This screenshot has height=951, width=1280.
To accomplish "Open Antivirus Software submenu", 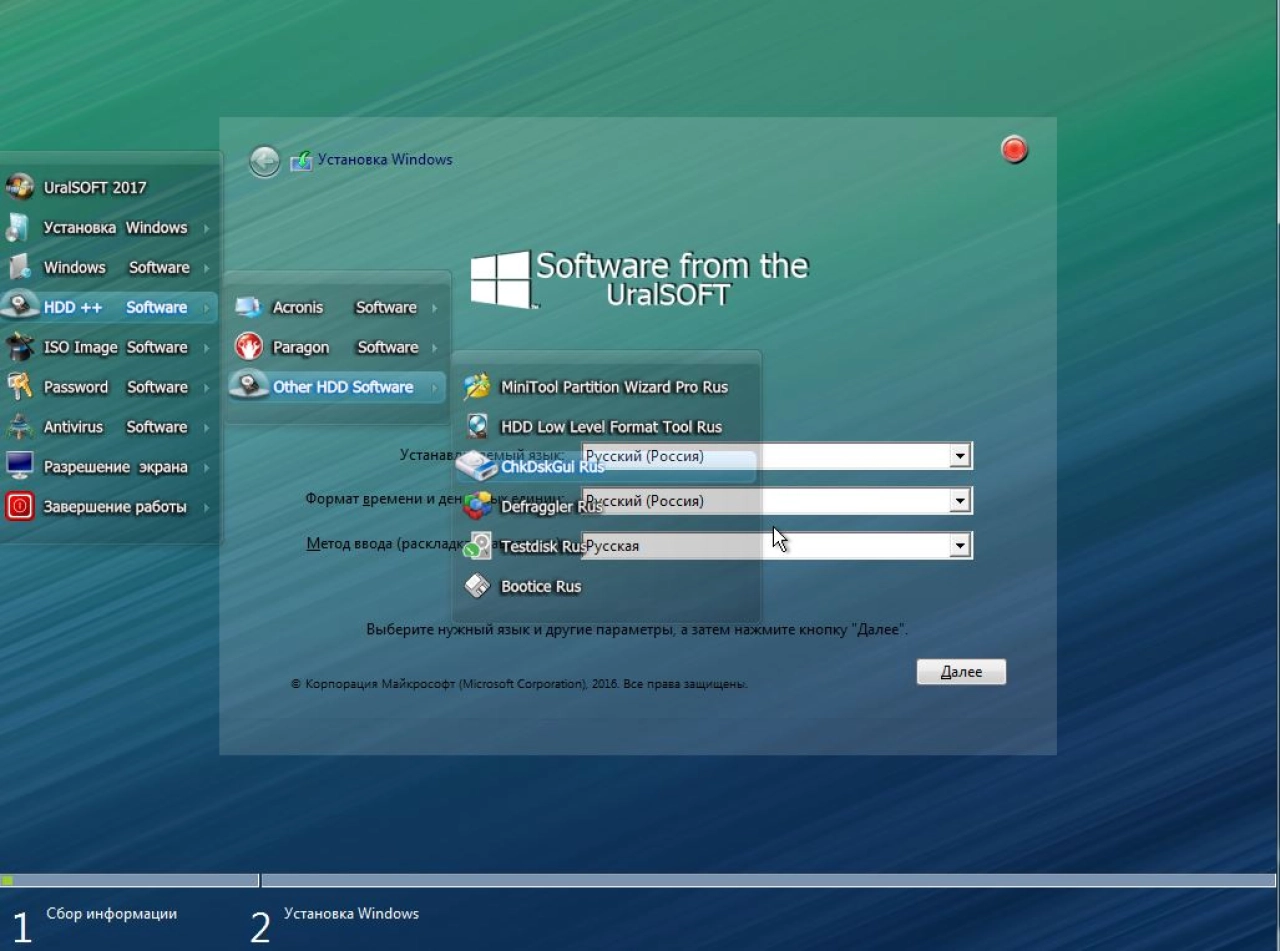I will [110, 427].
